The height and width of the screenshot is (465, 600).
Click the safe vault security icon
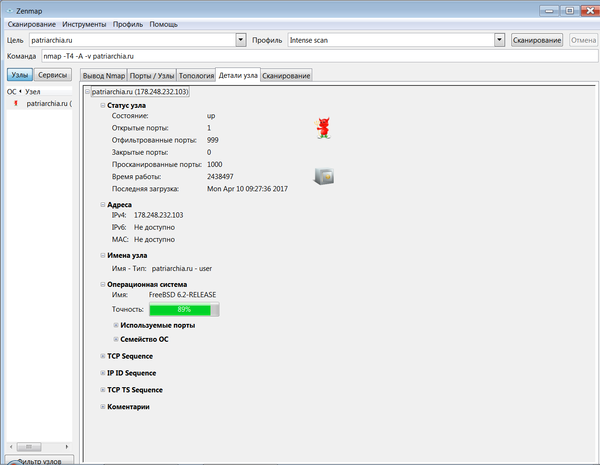324,176
